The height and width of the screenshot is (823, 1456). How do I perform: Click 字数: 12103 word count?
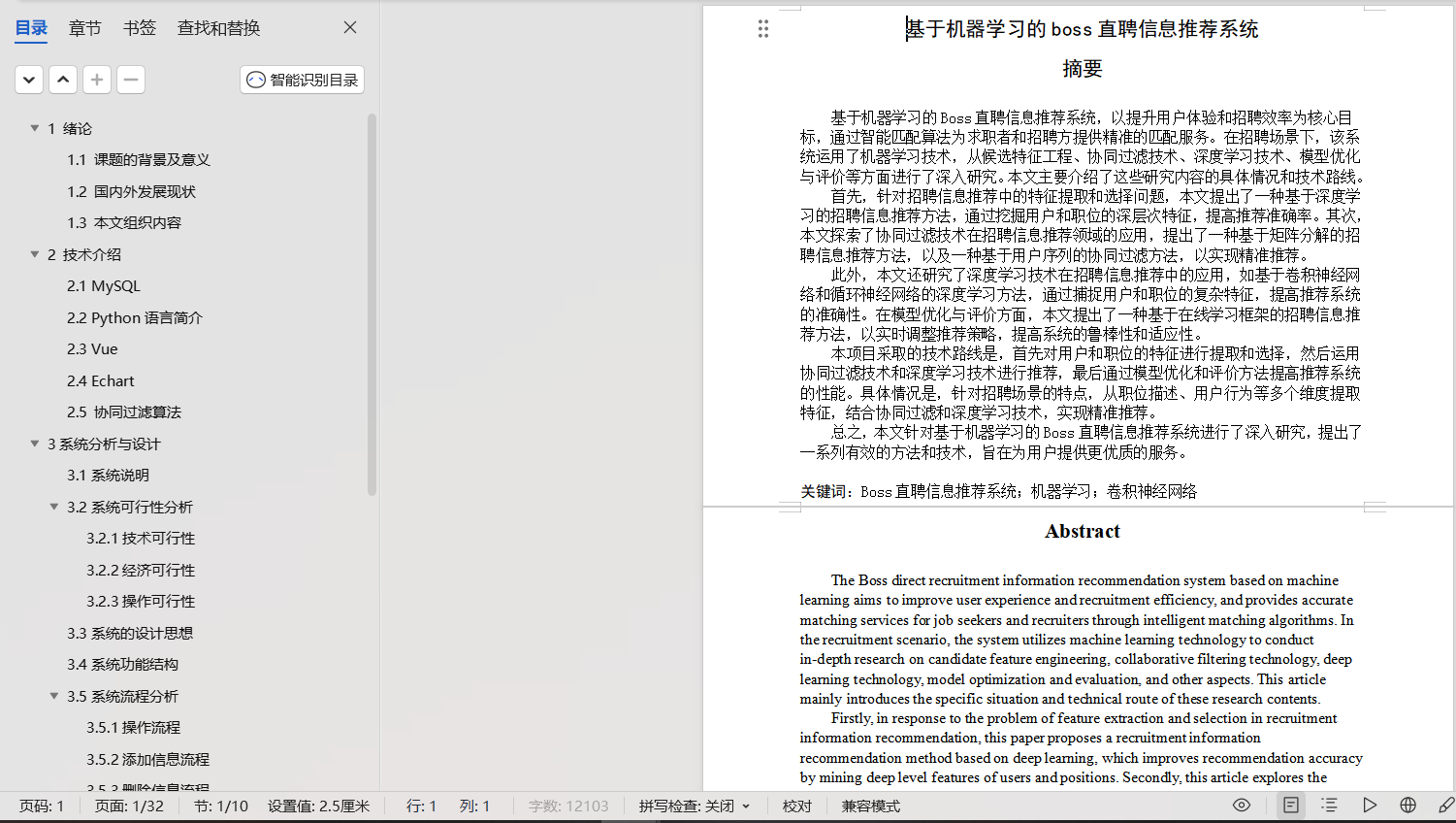pos(568,807)
